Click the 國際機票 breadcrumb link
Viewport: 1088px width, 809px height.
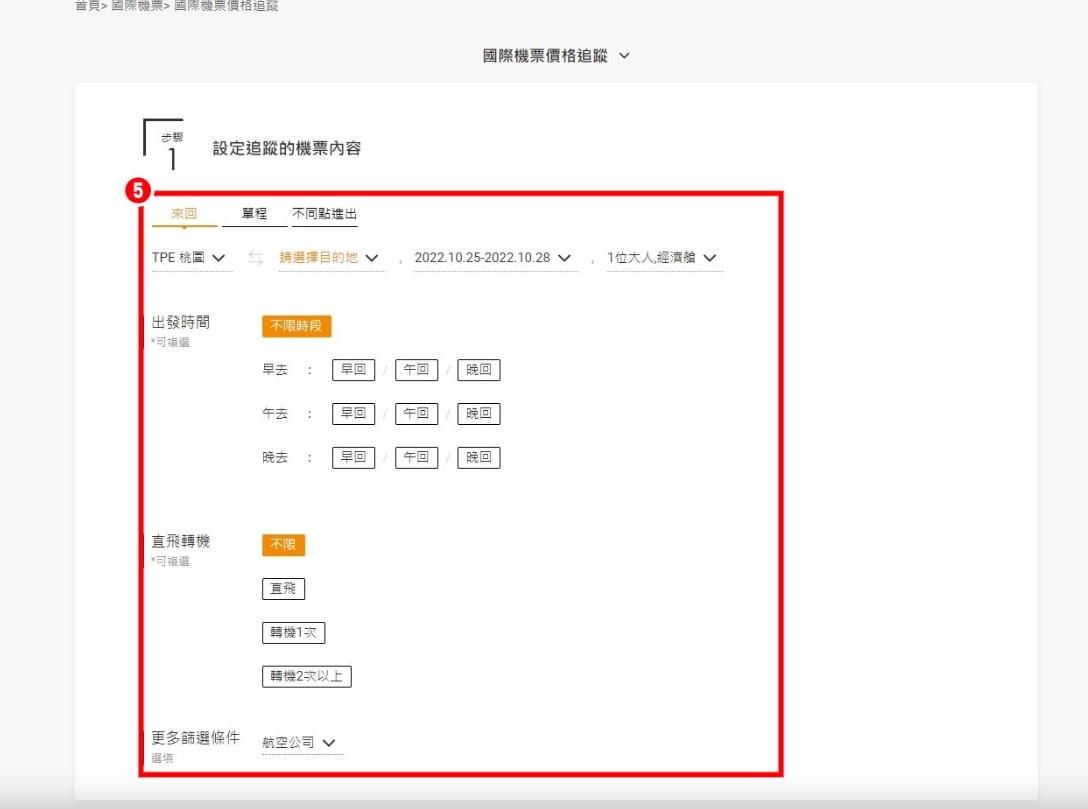136,6
